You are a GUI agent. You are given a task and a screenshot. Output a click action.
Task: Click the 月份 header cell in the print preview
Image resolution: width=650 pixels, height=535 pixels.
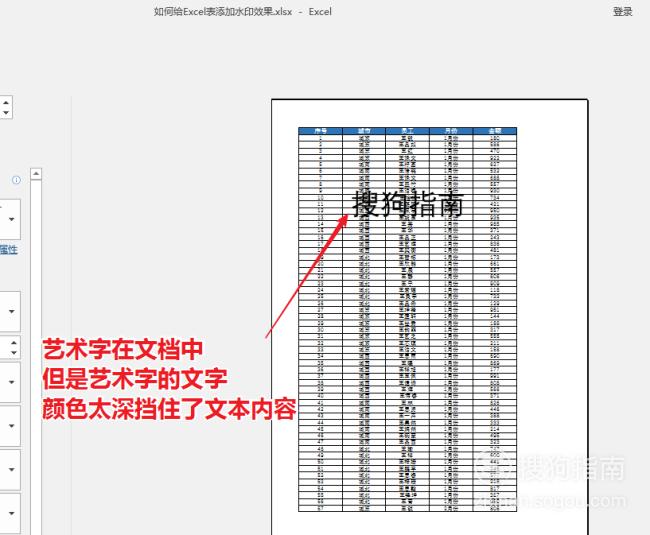coord(451,131)
